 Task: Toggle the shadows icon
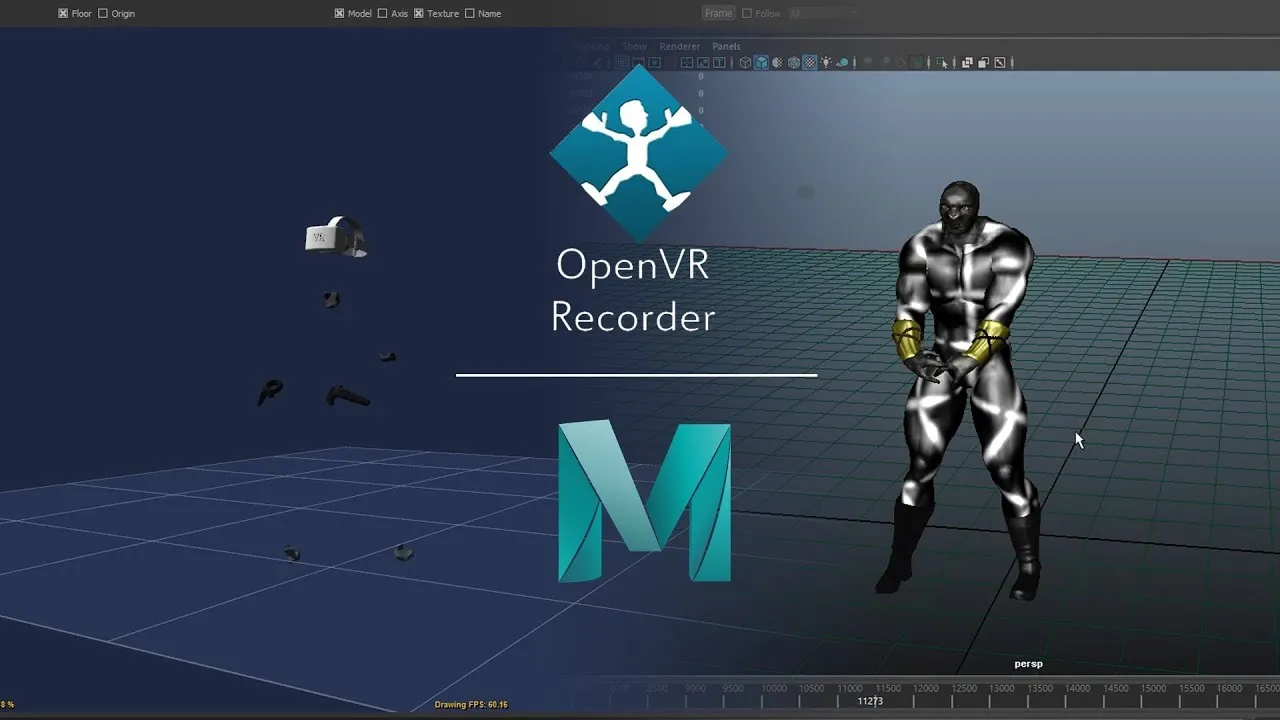(x=843, y=62)
